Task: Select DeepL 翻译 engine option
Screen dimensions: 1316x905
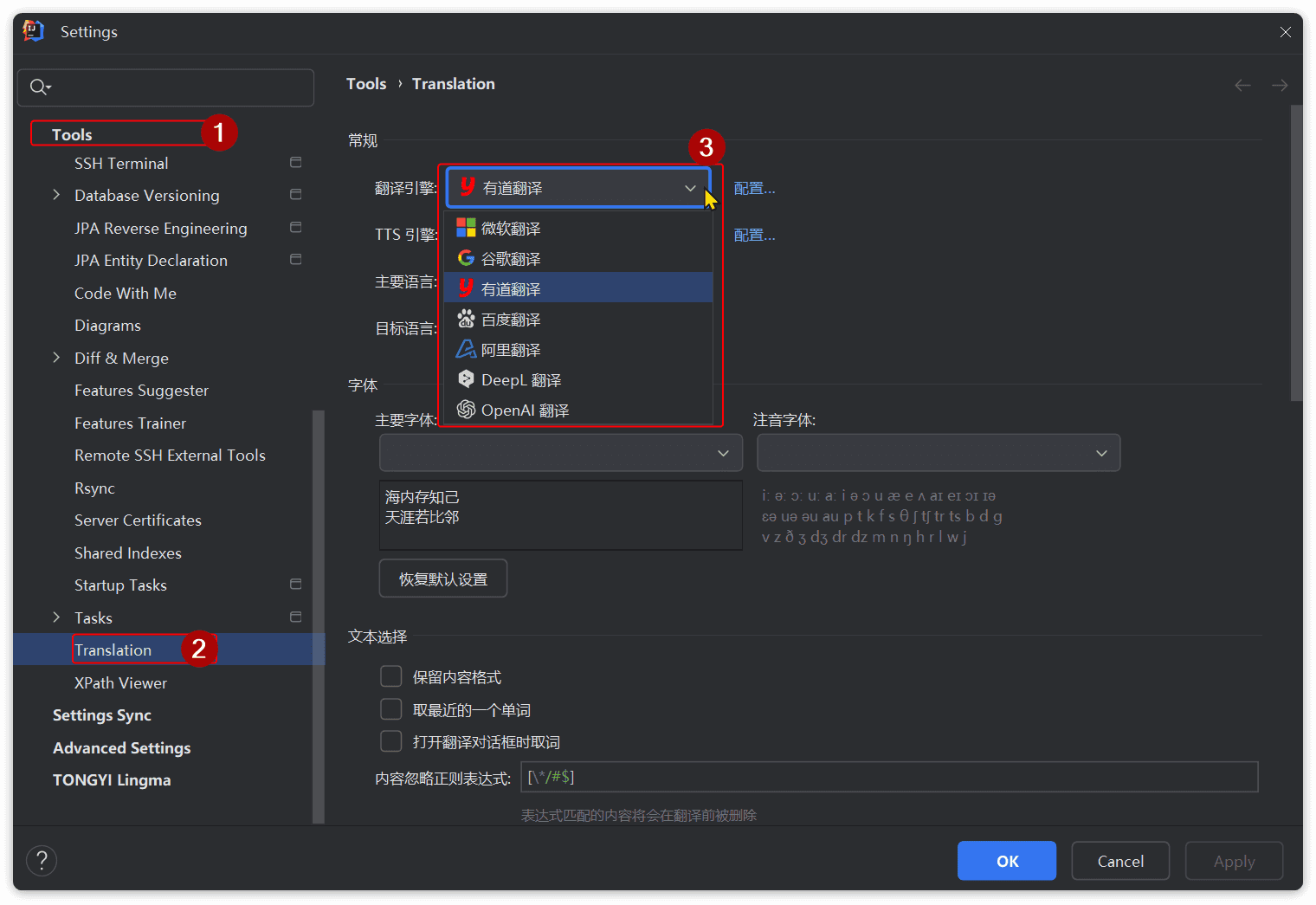Action: click(578, 380)
